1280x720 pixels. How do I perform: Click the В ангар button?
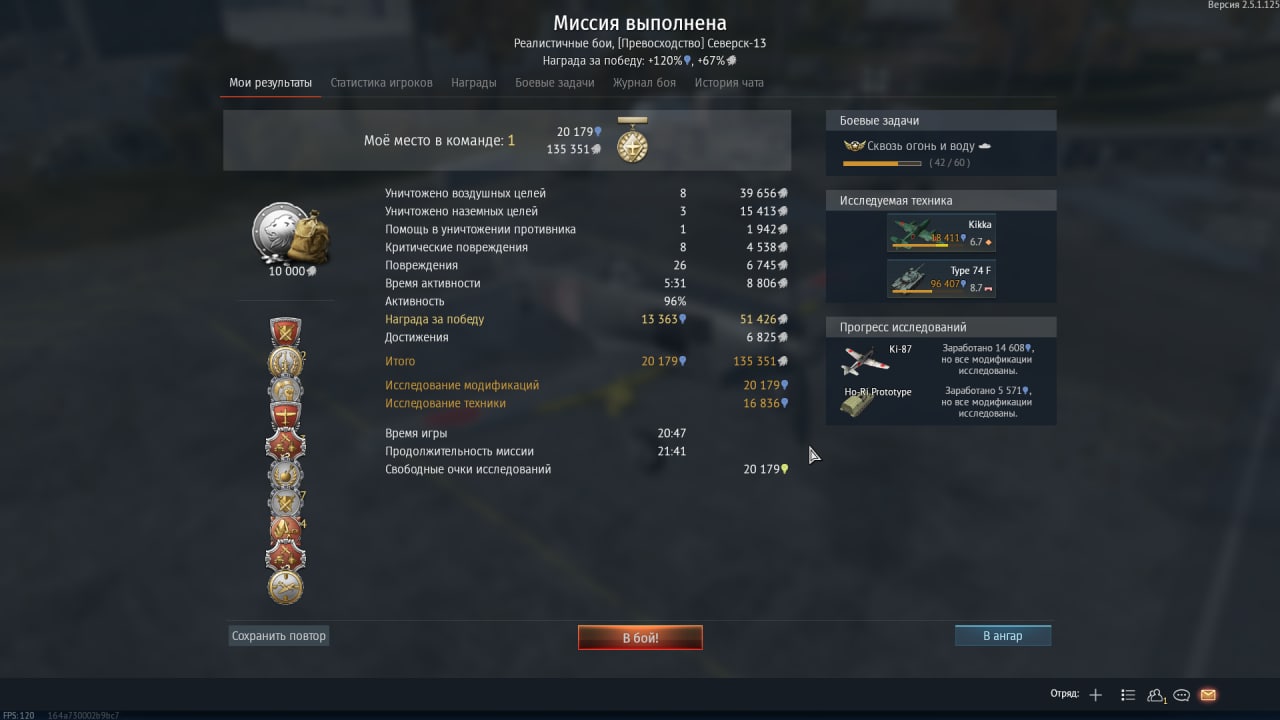point(1003,636)
